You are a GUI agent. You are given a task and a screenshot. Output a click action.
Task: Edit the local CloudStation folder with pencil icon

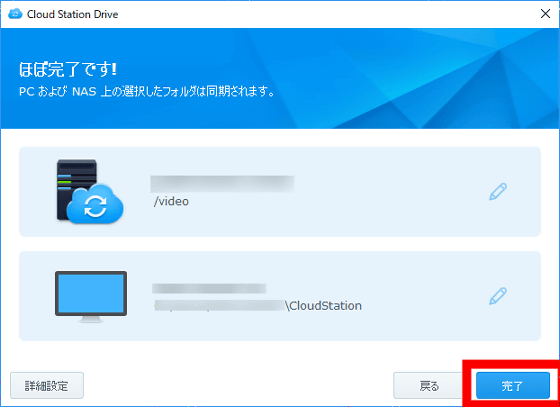point(498,296)
